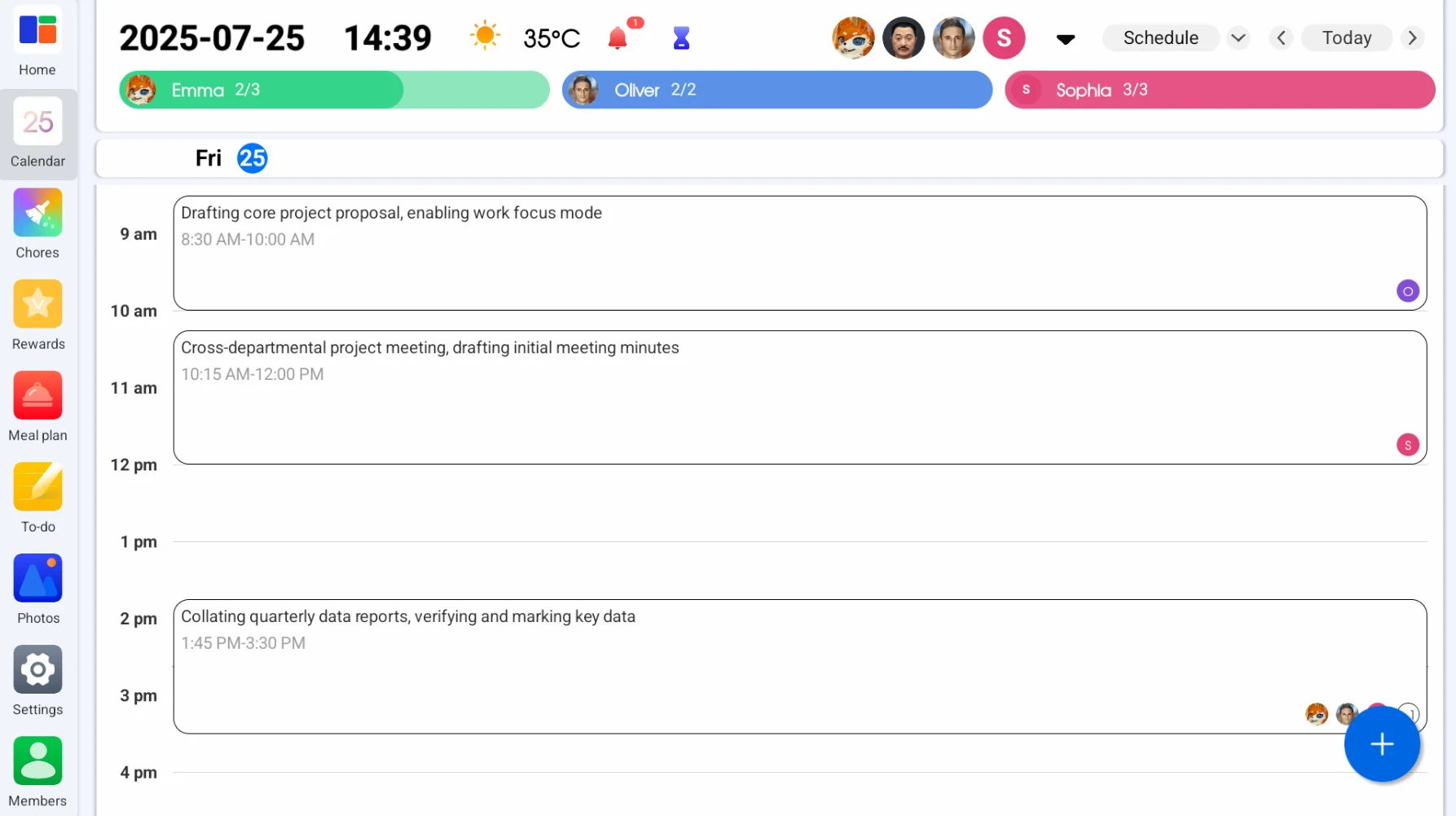Click the 12 pm time label
Image resolution: width=1456 pixels, height=816 pixels.
tap(134, 465)
